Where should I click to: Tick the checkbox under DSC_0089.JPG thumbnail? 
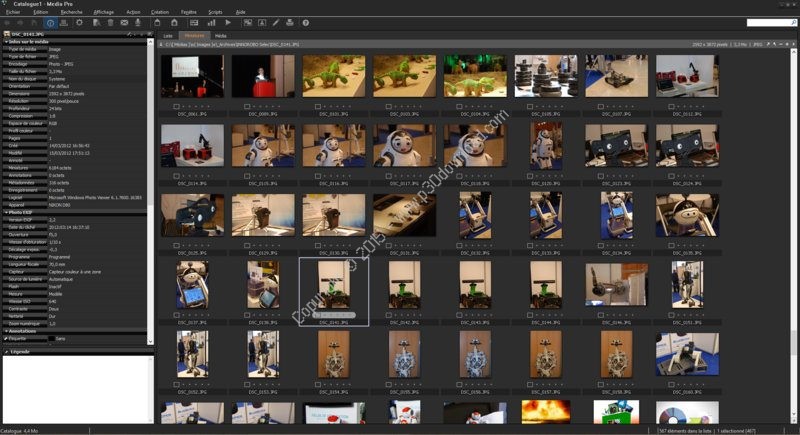(x=247, y=107)
